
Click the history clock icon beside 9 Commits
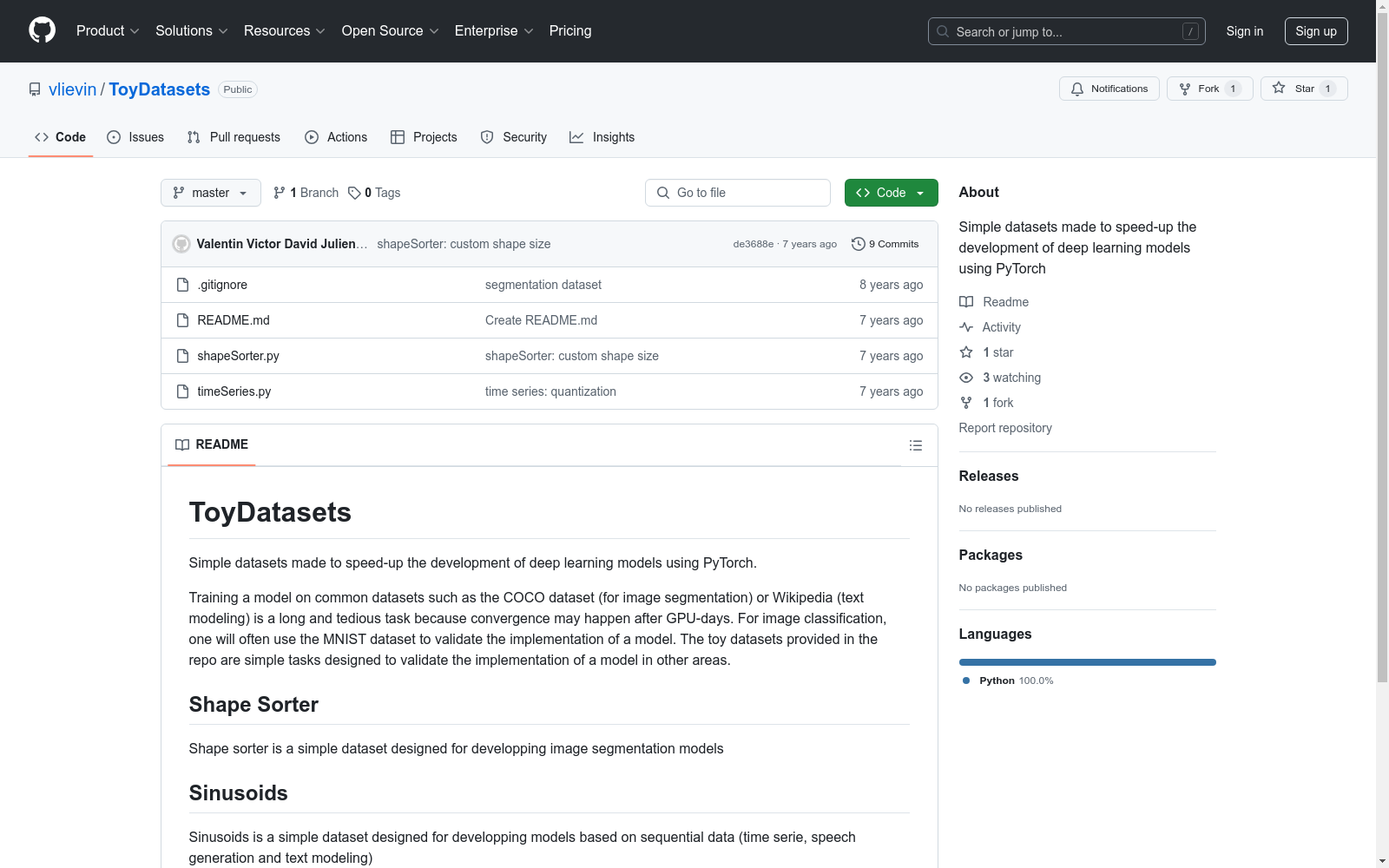pyautogui.click(x=859, y=244)
